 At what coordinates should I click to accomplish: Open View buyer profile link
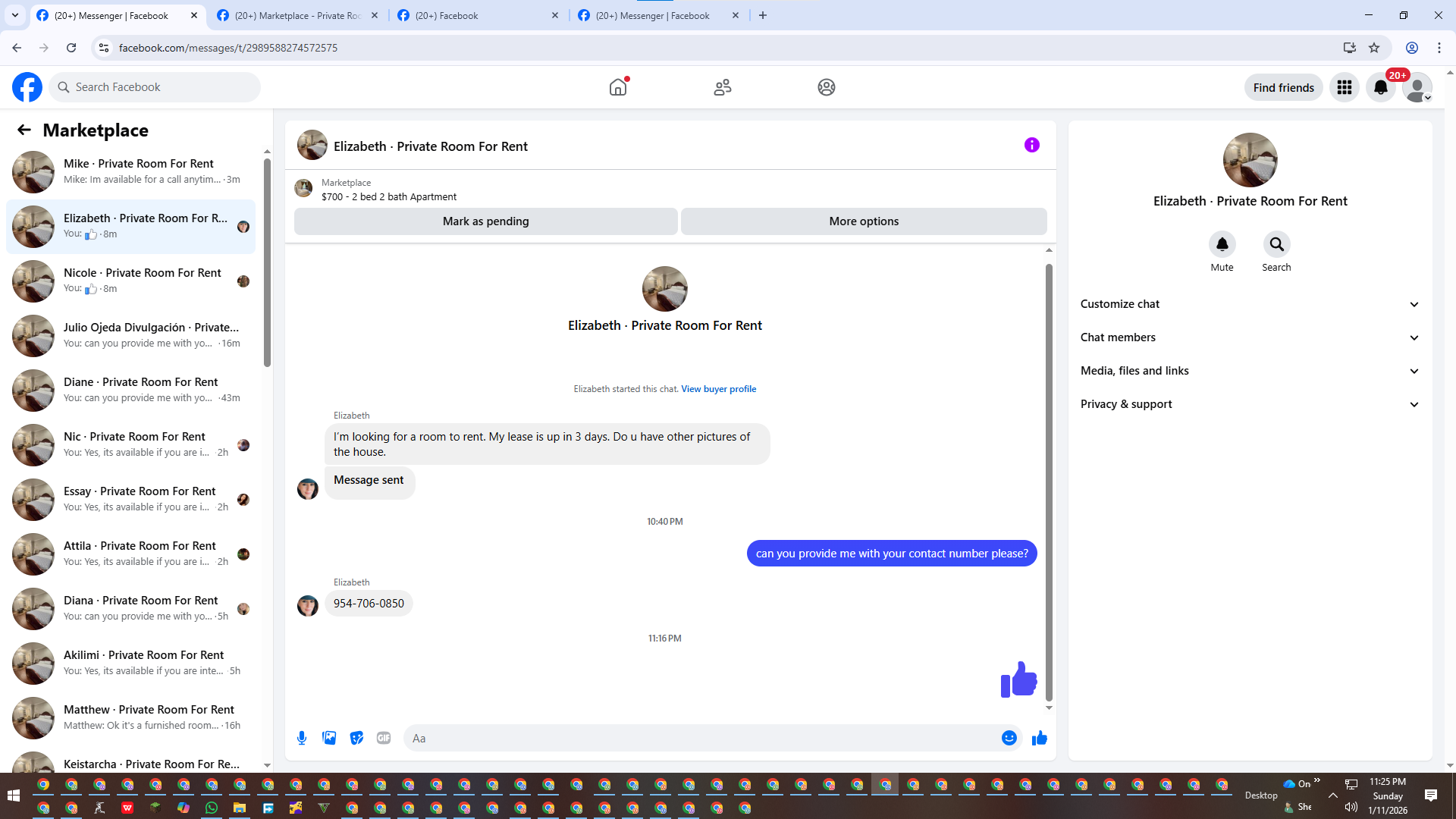click(x=718, y=389)
